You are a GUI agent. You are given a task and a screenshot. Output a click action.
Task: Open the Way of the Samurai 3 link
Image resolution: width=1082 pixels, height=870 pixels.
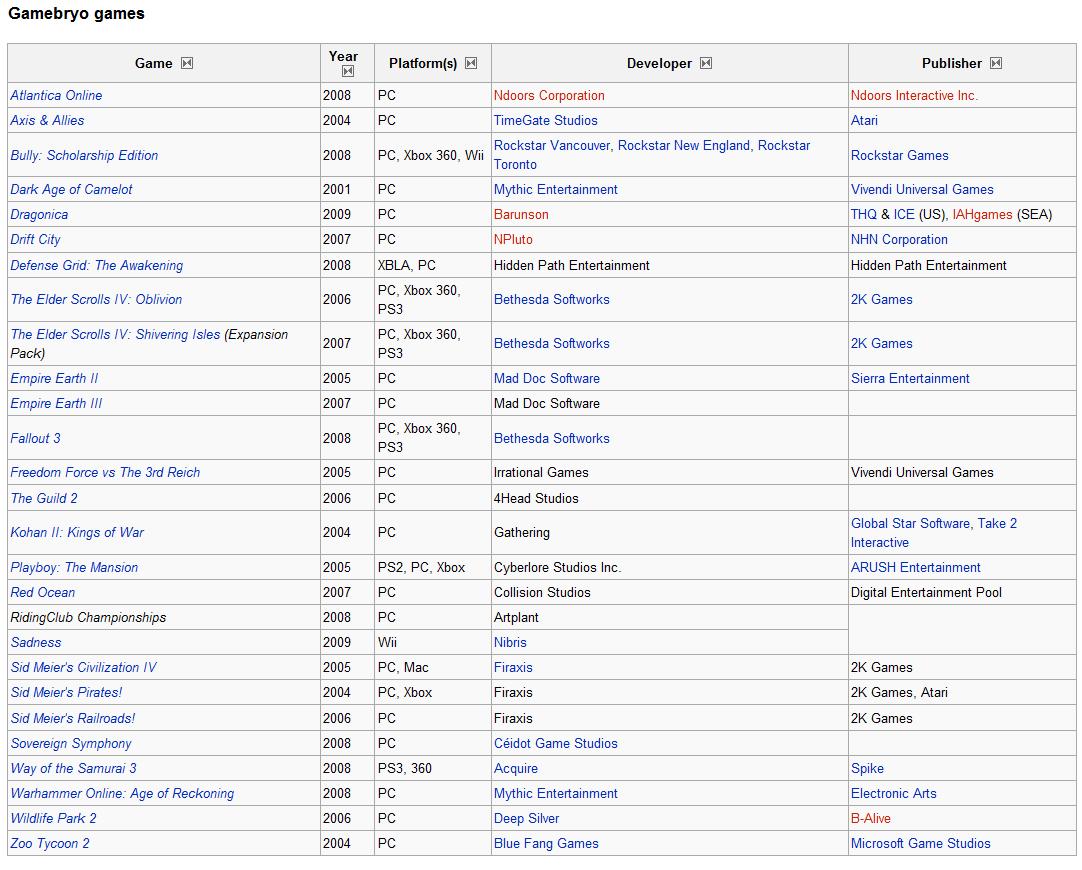tap(73, 768)
